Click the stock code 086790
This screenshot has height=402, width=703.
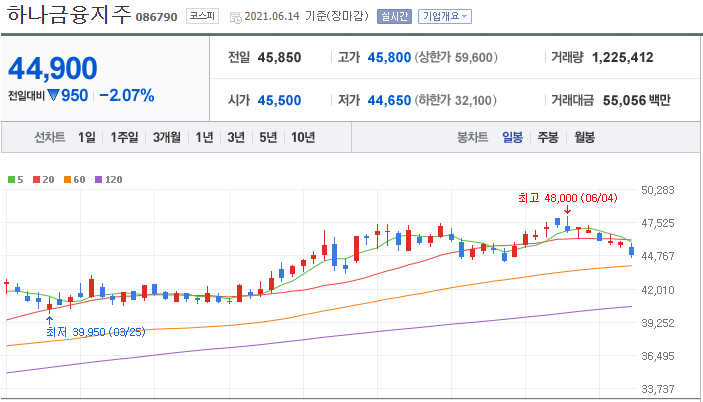156,17
